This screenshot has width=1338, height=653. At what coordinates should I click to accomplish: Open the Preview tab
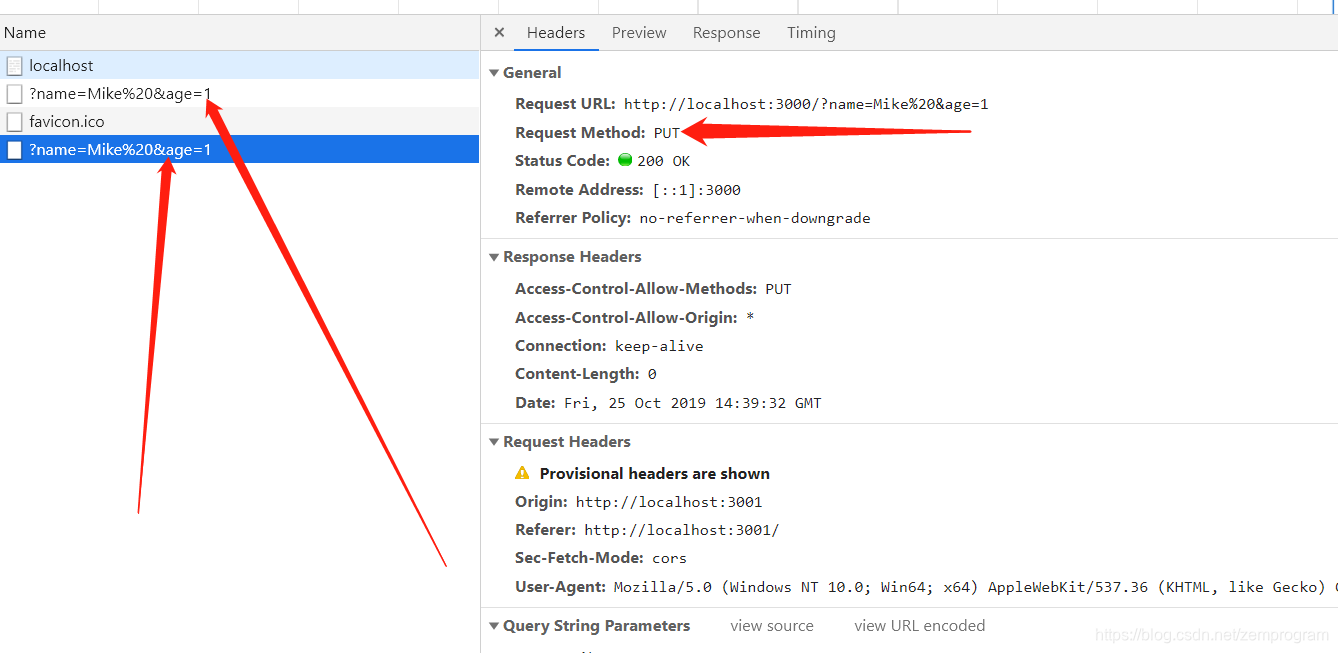click(x=639, y=33)
